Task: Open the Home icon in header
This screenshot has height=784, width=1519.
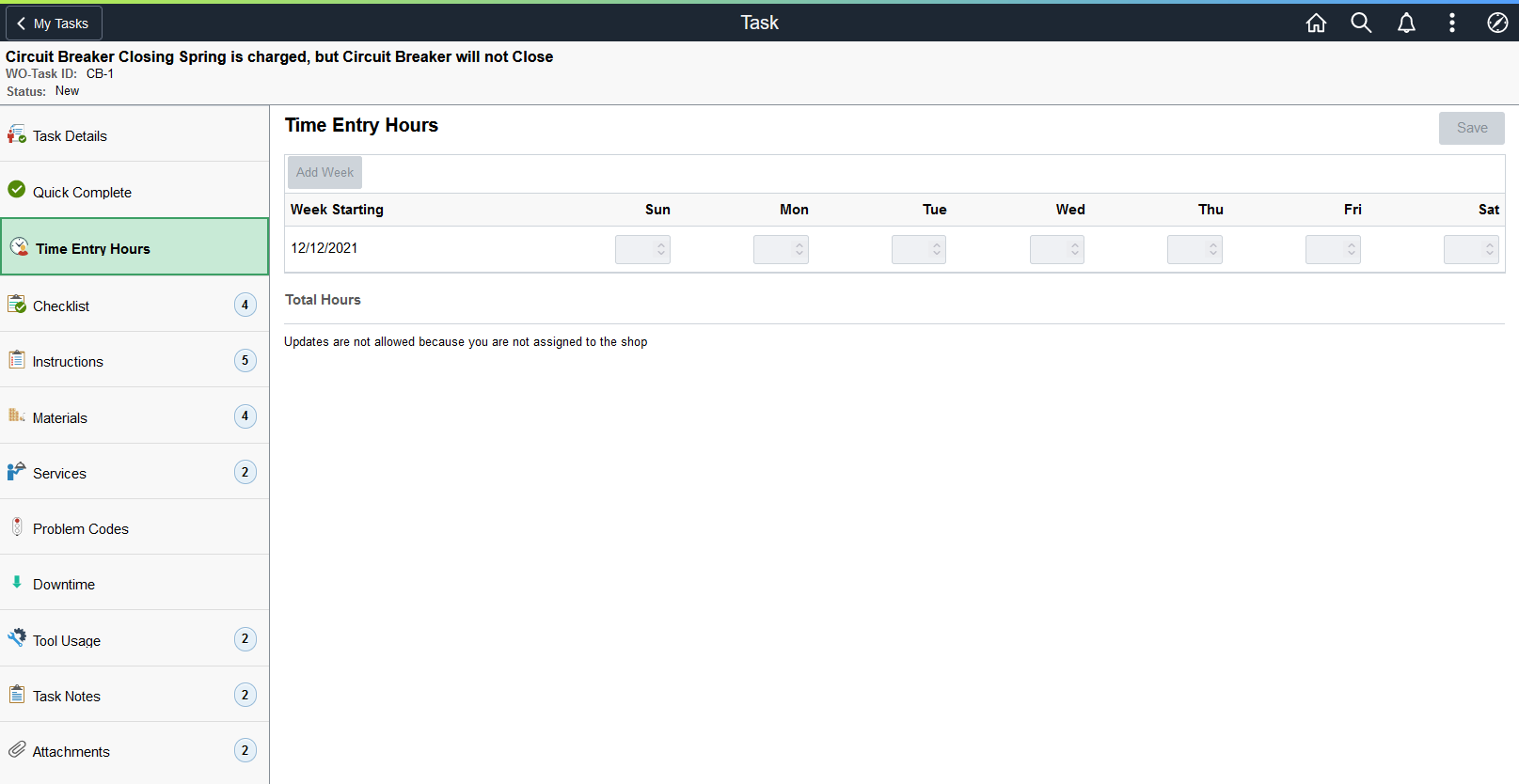Action: (1316, 23)
